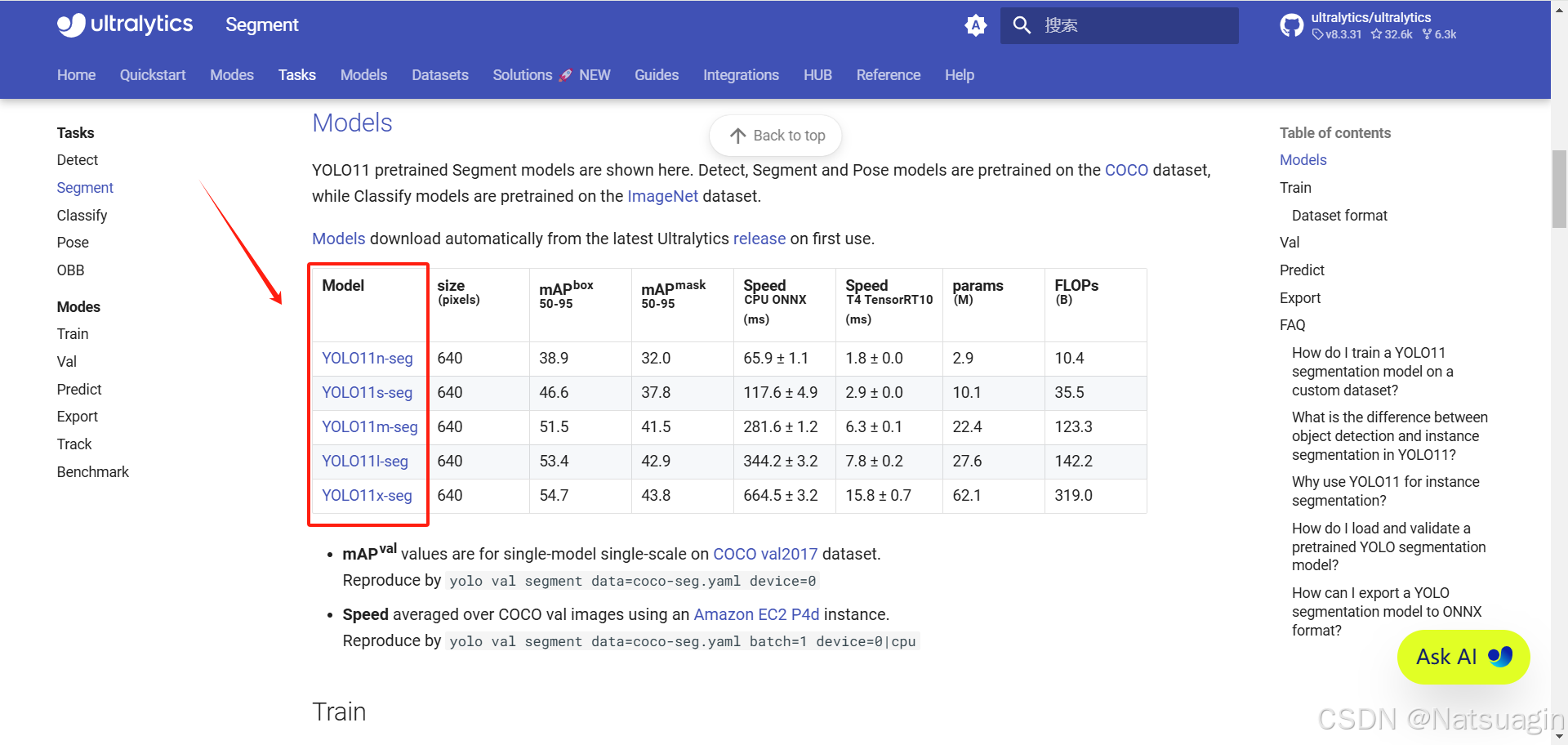The height and width of the screenshot is (745, 1568).
Task: Open Track in the Modes sidebar
Action: coord(74,444)
